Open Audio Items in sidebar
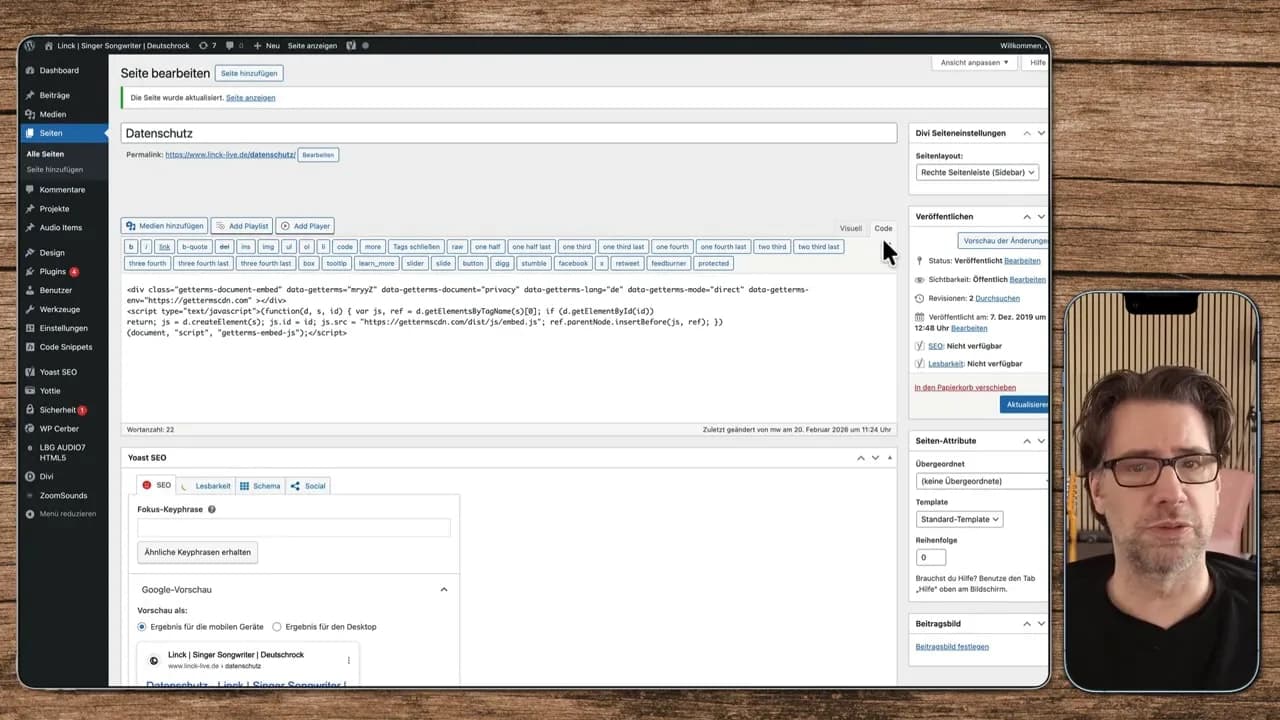Viewport: 1280px width, 720px height. (61, 228)
